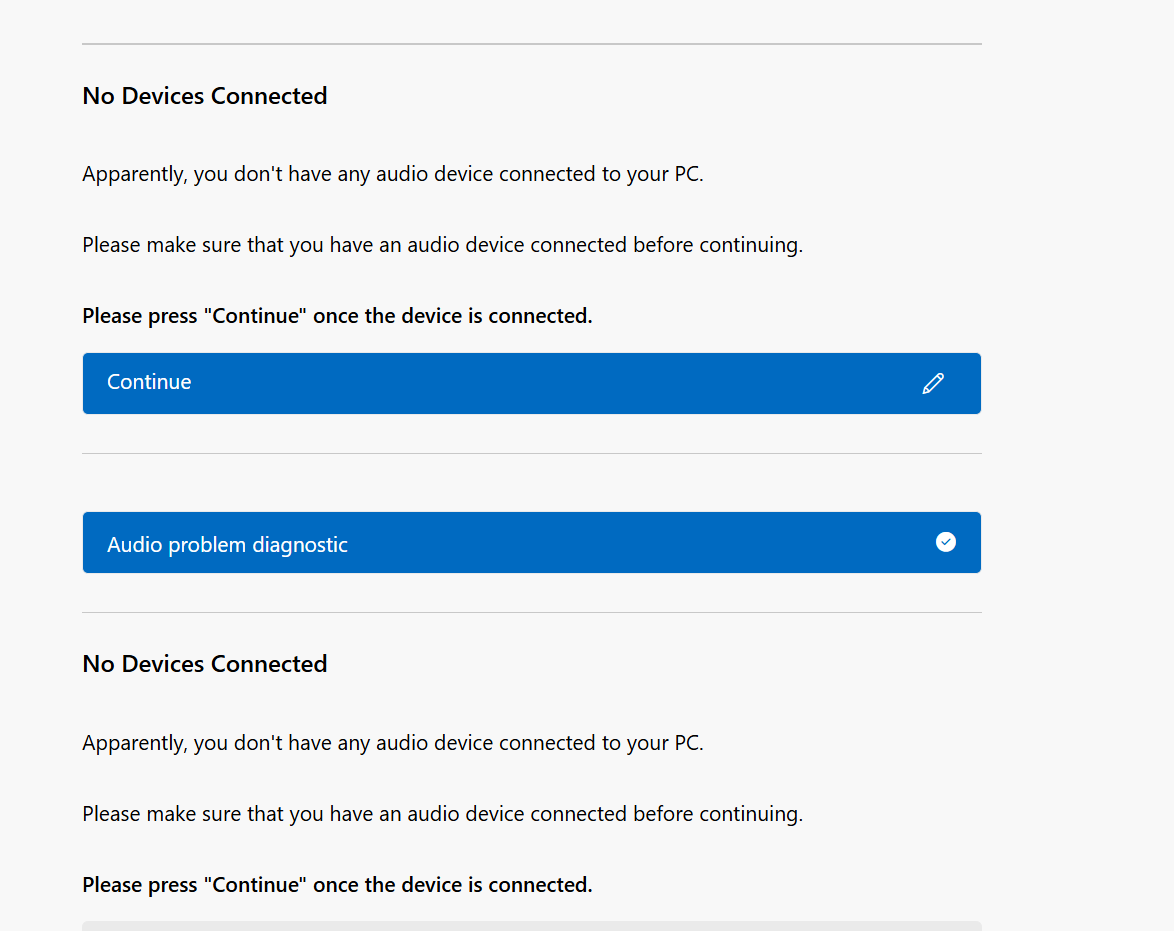
Task: Click the word 'diagnostic' on the blue bar
Action: [x=299, y=545]
